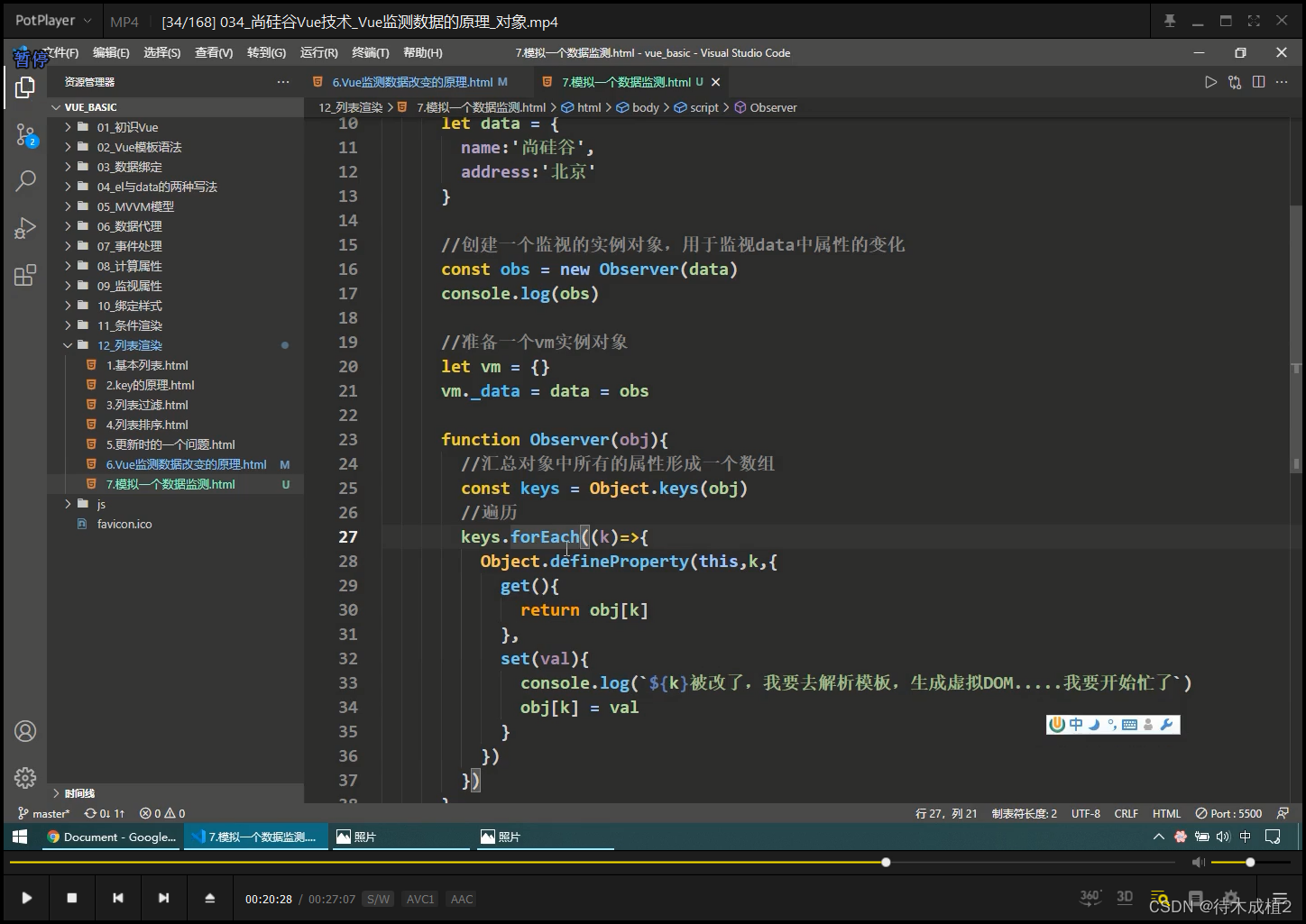Mute the PotPlayer volume speaker
Viewport: 1306px width, 924px height.
coord(1198,863)
